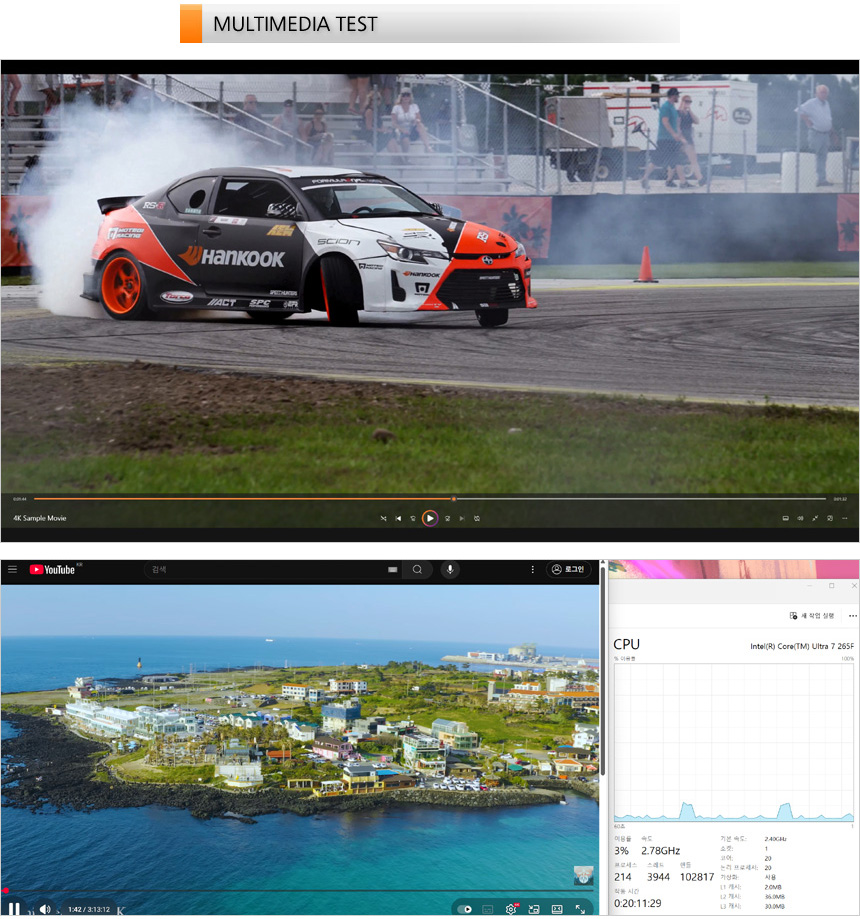Screen dimensions: 860x919
Task: Click the YouTube logo
Action: tap(52, 569)
